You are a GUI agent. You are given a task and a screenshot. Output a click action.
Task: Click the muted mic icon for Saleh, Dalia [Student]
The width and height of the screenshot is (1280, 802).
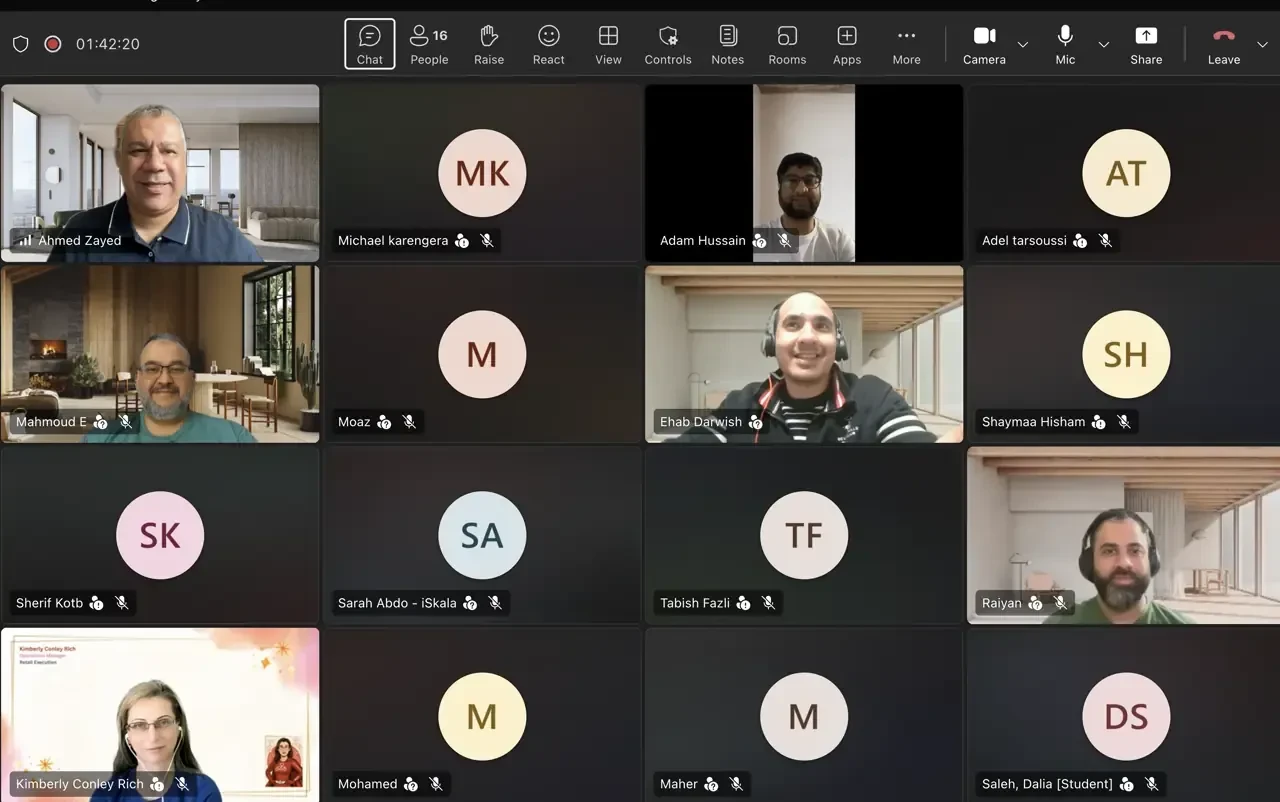click(1152, 784)
